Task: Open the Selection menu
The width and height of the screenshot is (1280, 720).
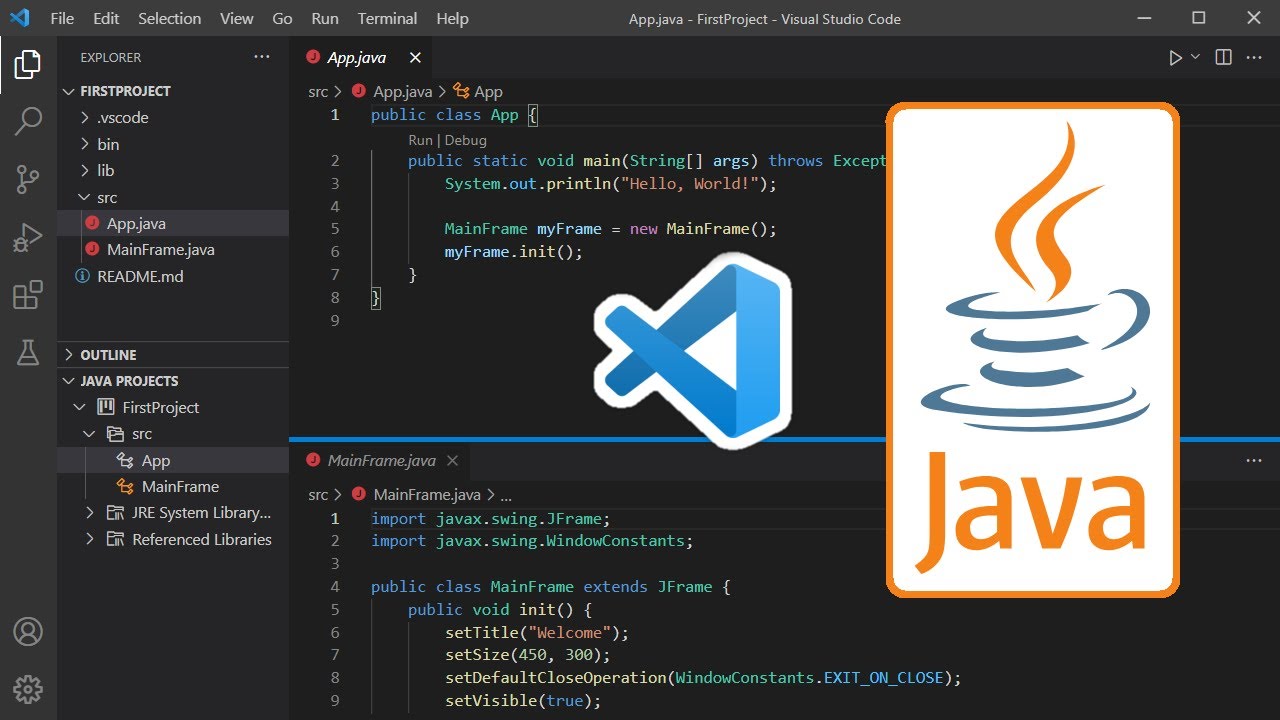Action: (x=170, y=18)
